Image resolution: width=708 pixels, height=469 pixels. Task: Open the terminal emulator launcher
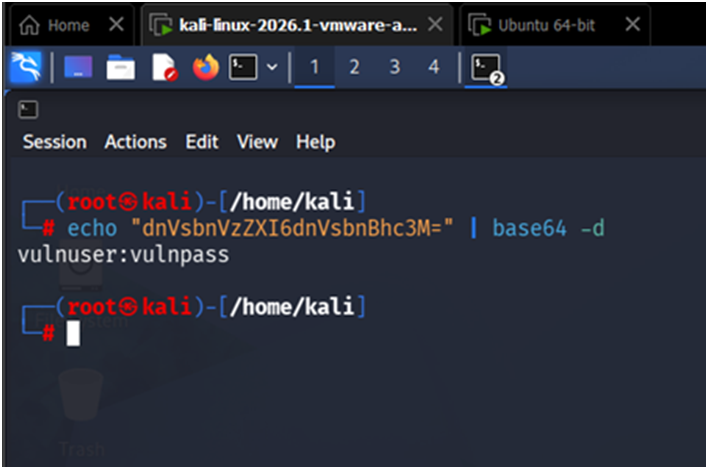coord(243,67)
